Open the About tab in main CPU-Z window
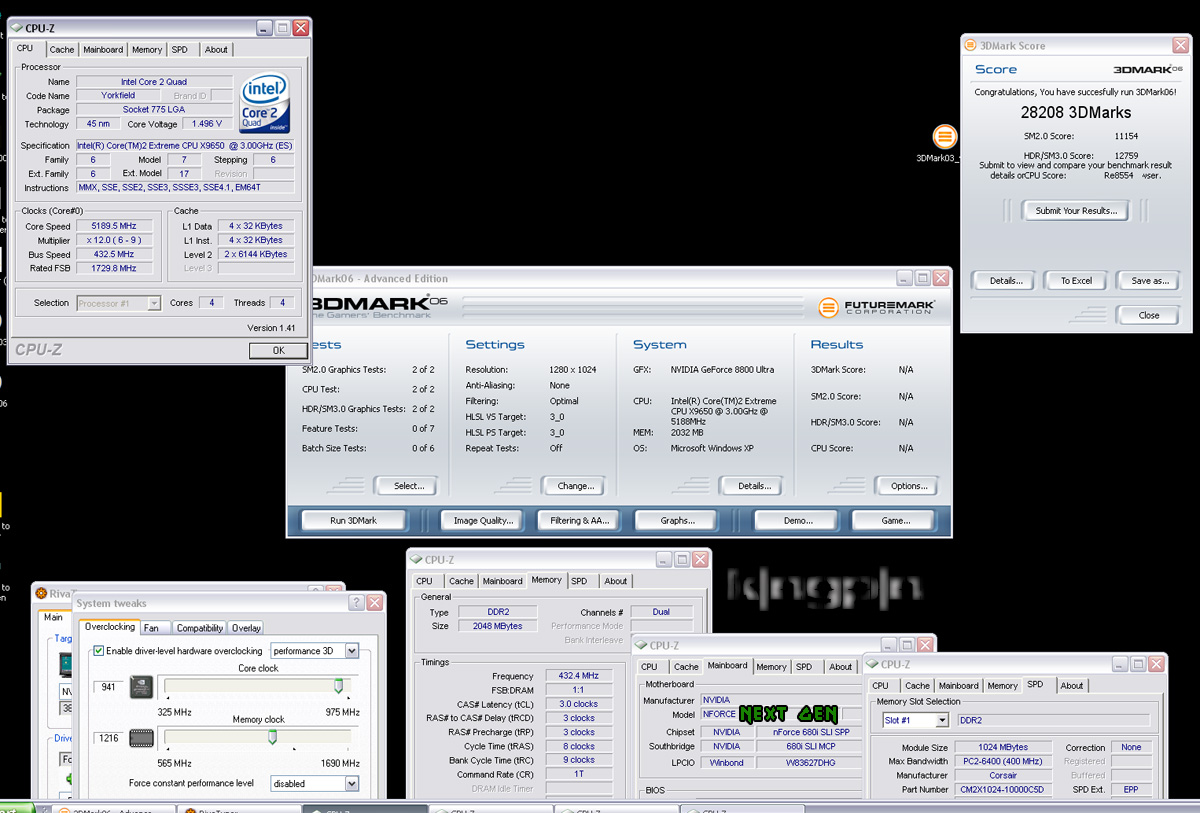 [x=216, y=49]
